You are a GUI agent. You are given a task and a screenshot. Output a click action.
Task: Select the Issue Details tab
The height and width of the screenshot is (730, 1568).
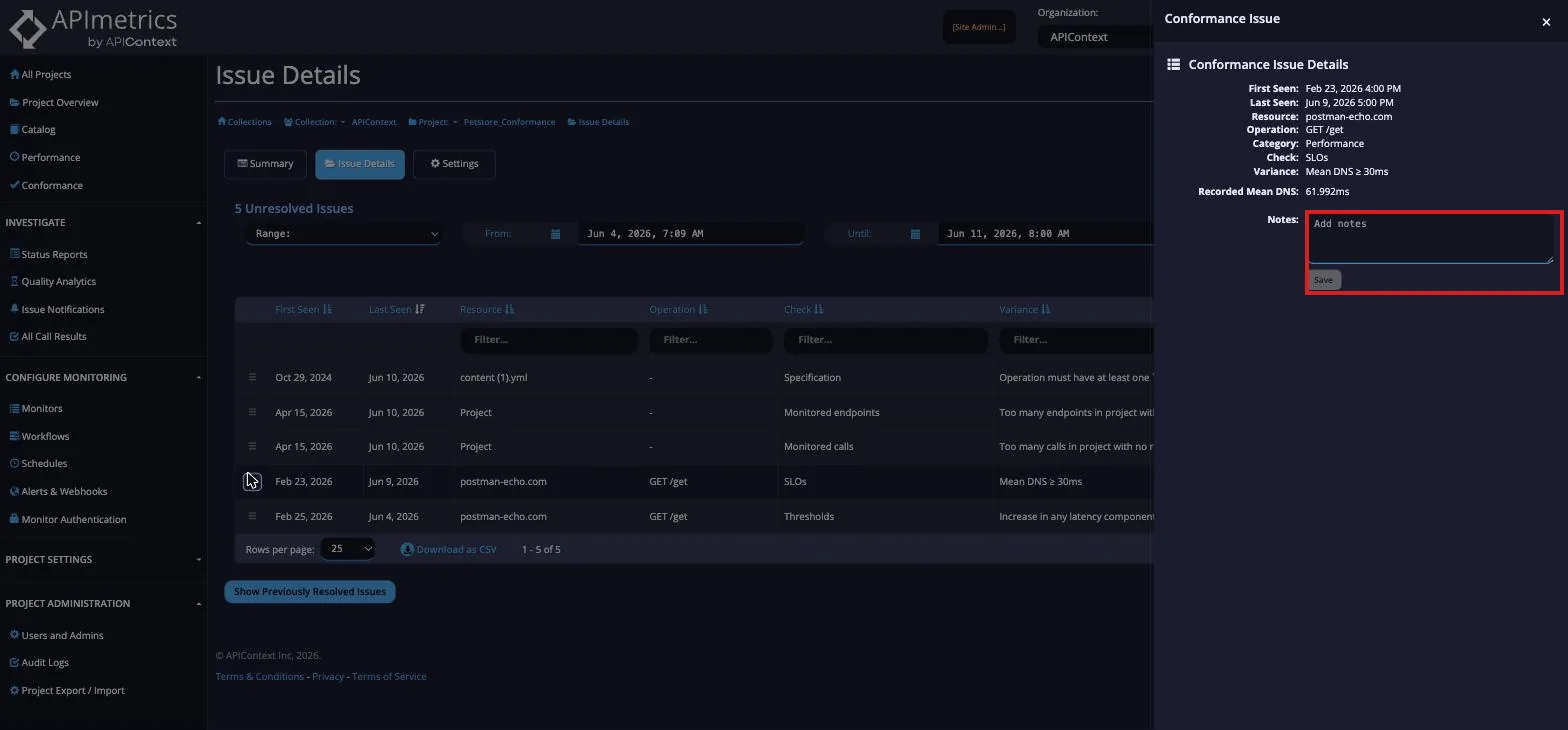pyautogui.click(x=360, y=164)
